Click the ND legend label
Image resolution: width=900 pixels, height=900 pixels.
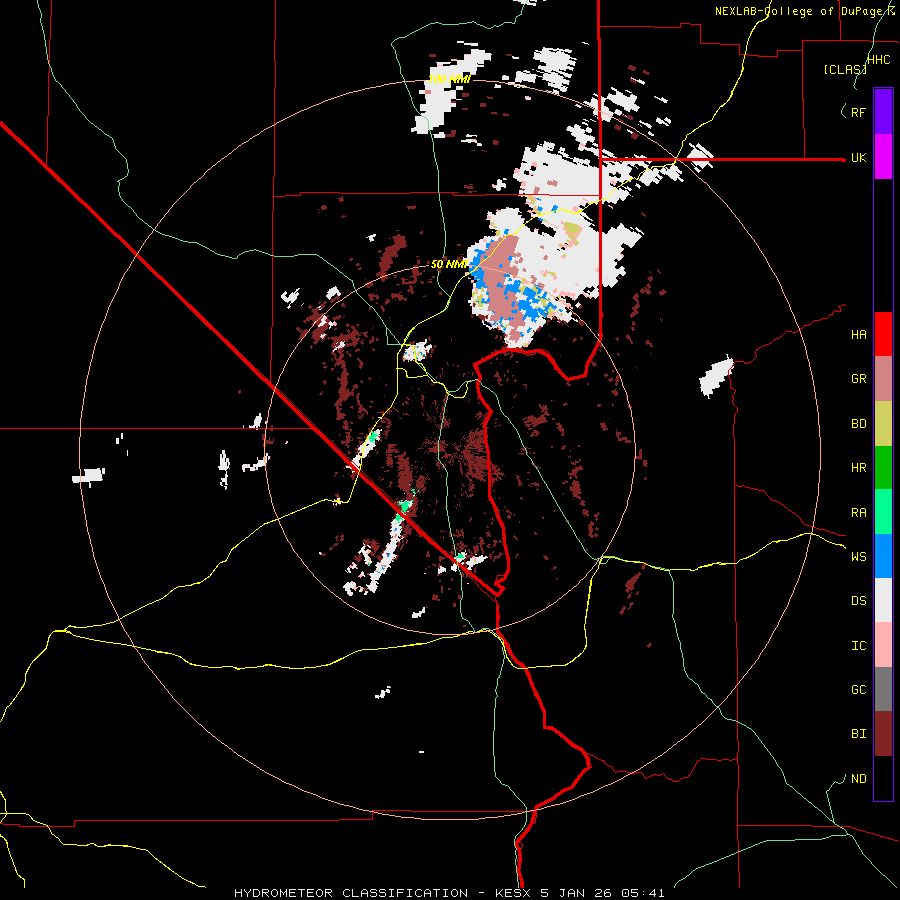858,779
